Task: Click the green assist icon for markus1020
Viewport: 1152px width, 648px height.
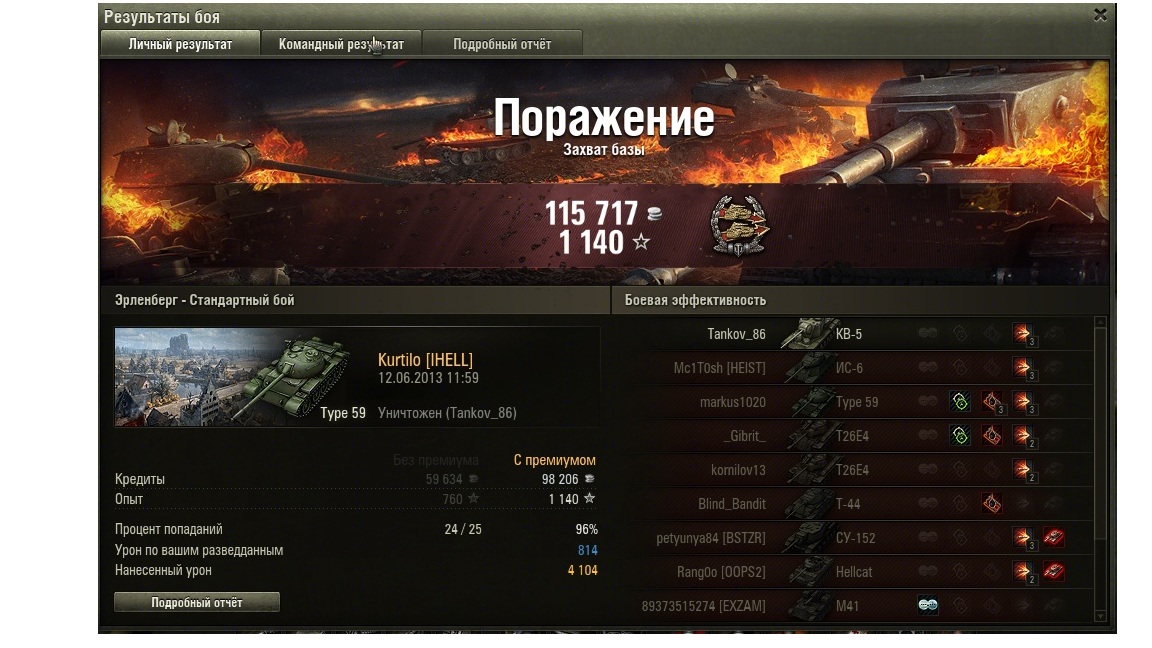Action: click(960, 402)
